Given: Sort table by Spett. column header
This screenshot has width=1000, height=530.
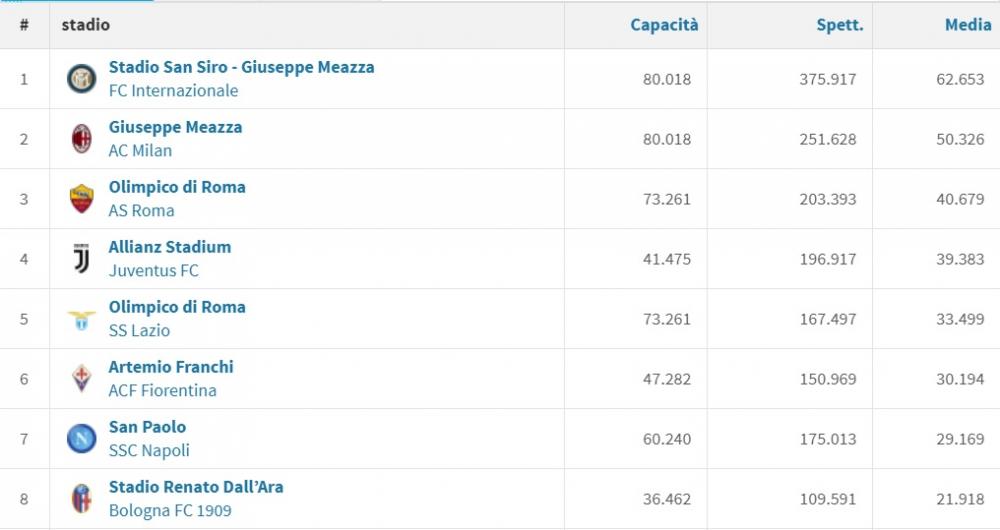Looking at the screenshot, I should [x=839, y=25].
